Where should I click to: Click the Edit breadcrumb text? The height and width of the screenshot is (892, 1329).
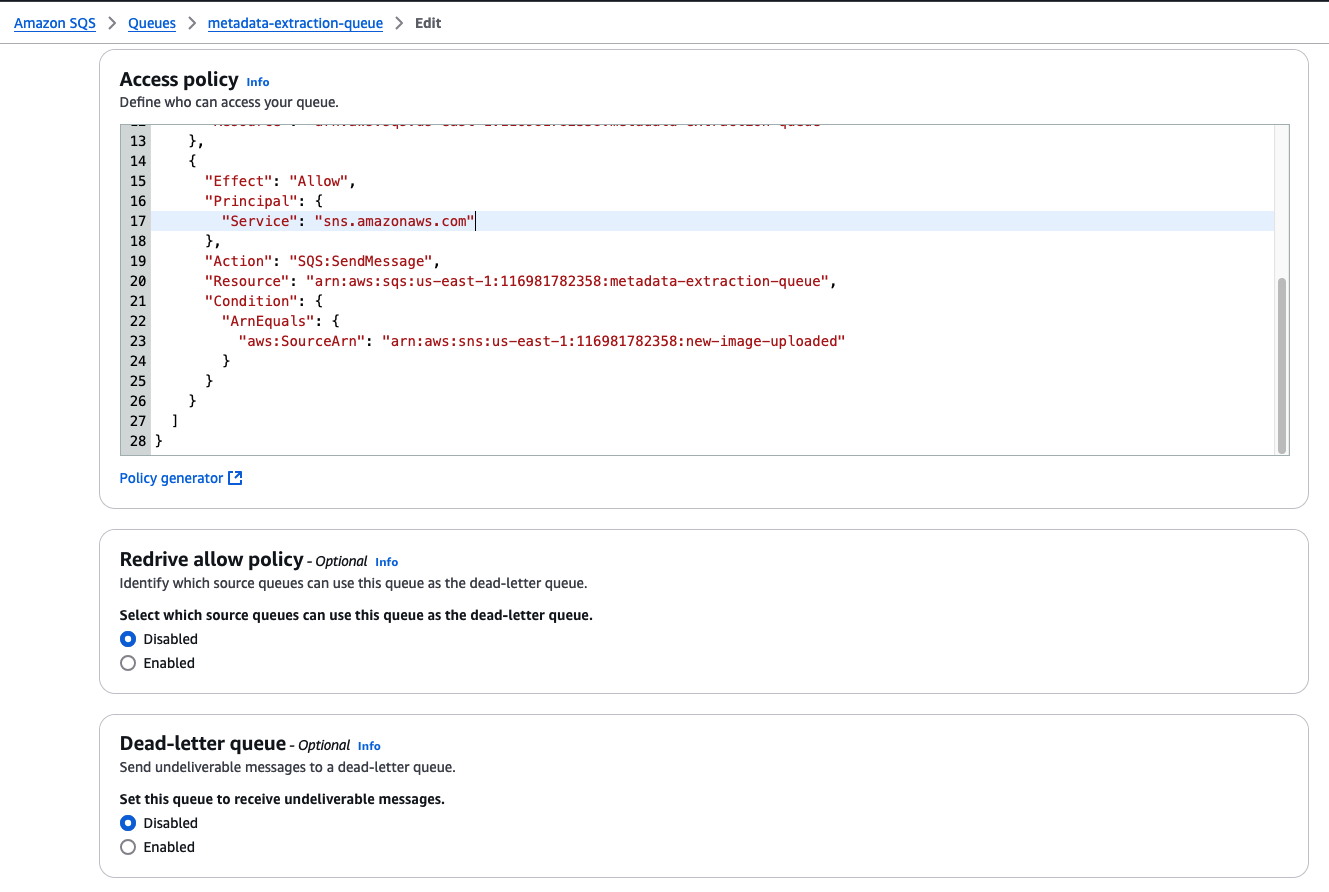tap(428, 23)
